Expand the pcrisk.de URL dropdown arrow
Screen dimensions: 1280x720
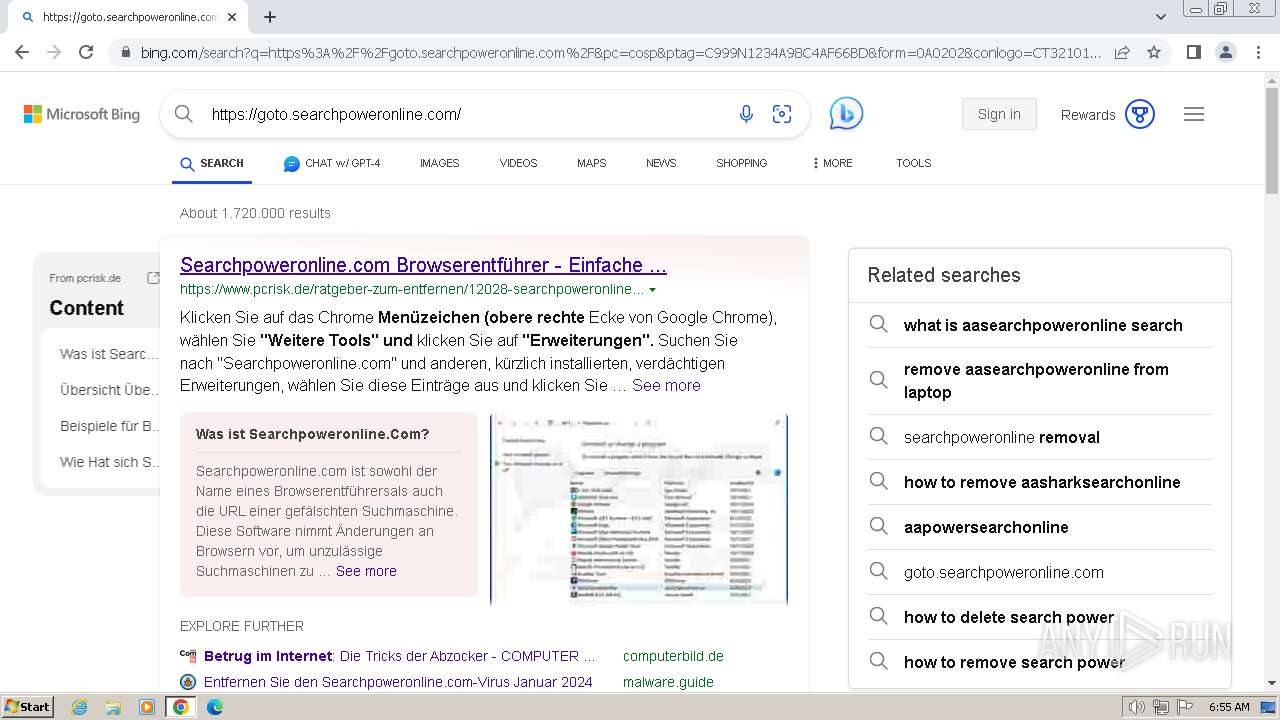point(653,290)
